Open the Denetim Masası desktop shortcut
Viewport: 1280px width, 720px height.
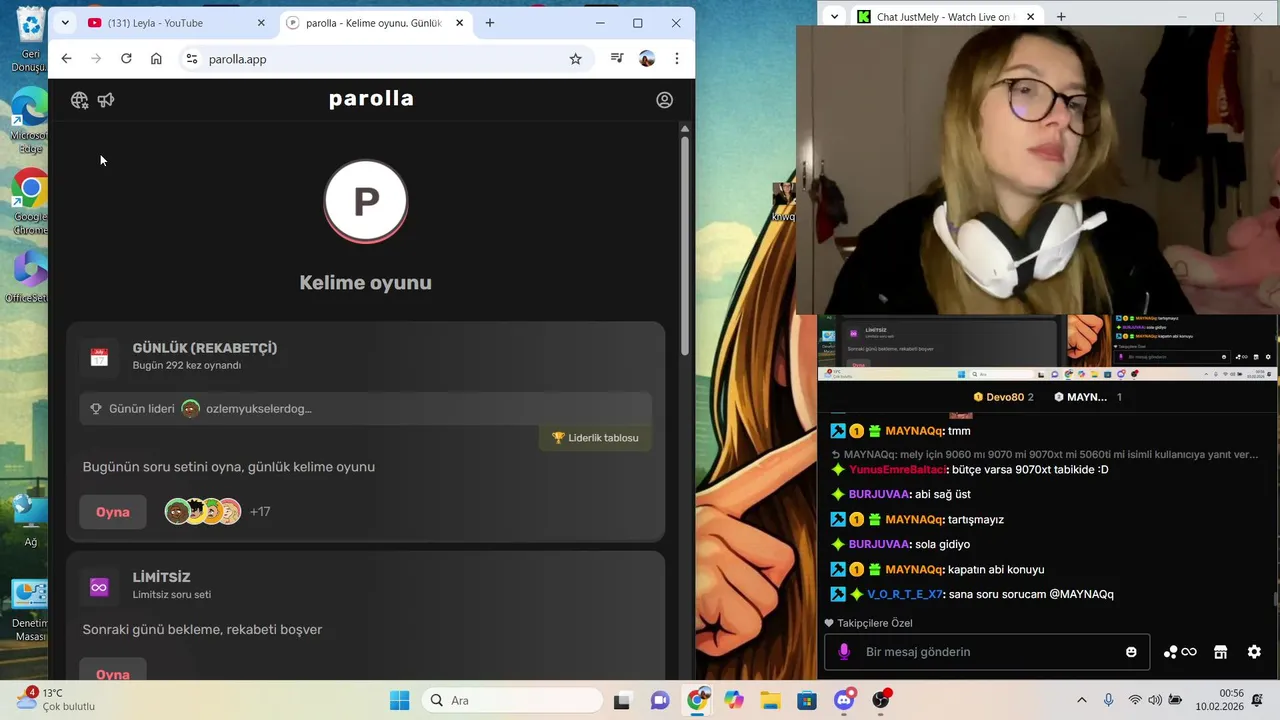click(30, 611)
